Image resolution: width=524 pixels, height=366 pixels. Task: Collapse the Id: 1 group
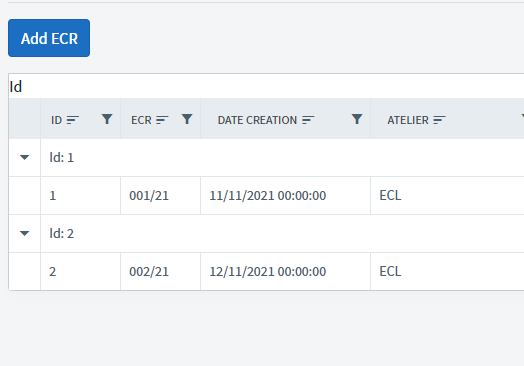pos(24,157)
